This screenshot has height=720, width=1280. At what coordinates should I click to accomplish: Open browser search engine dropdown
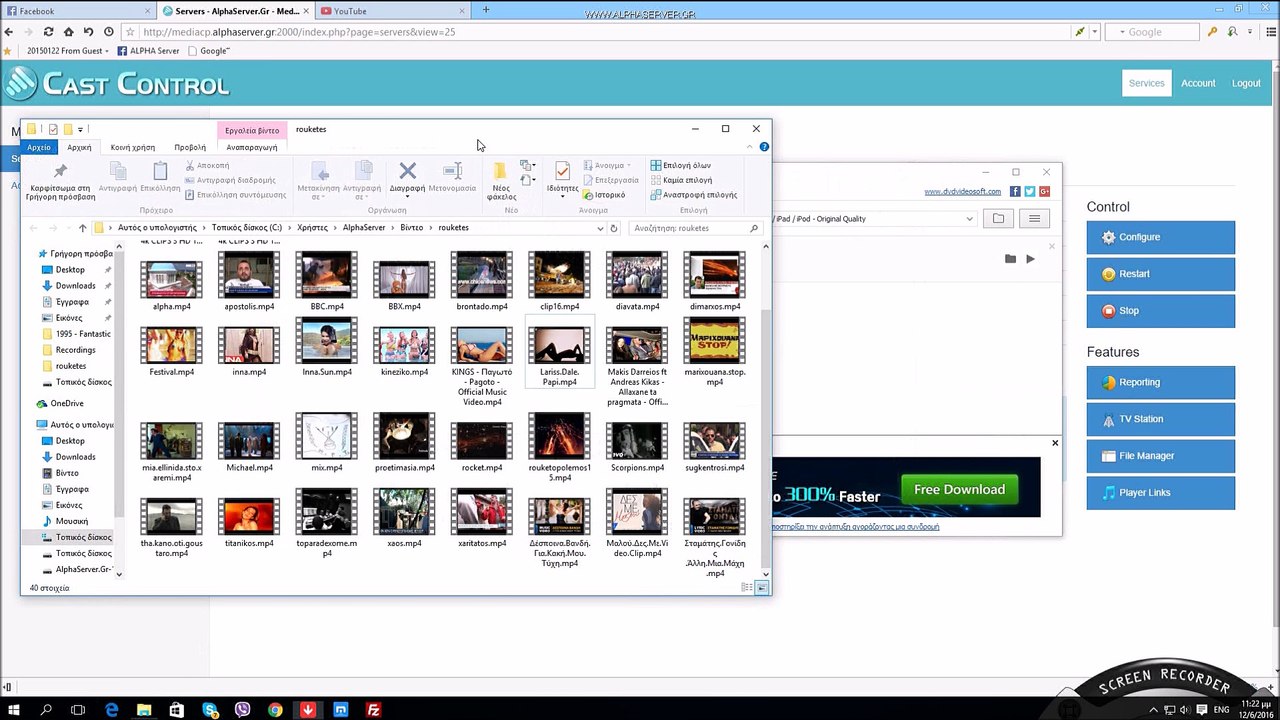[1122, 32]
